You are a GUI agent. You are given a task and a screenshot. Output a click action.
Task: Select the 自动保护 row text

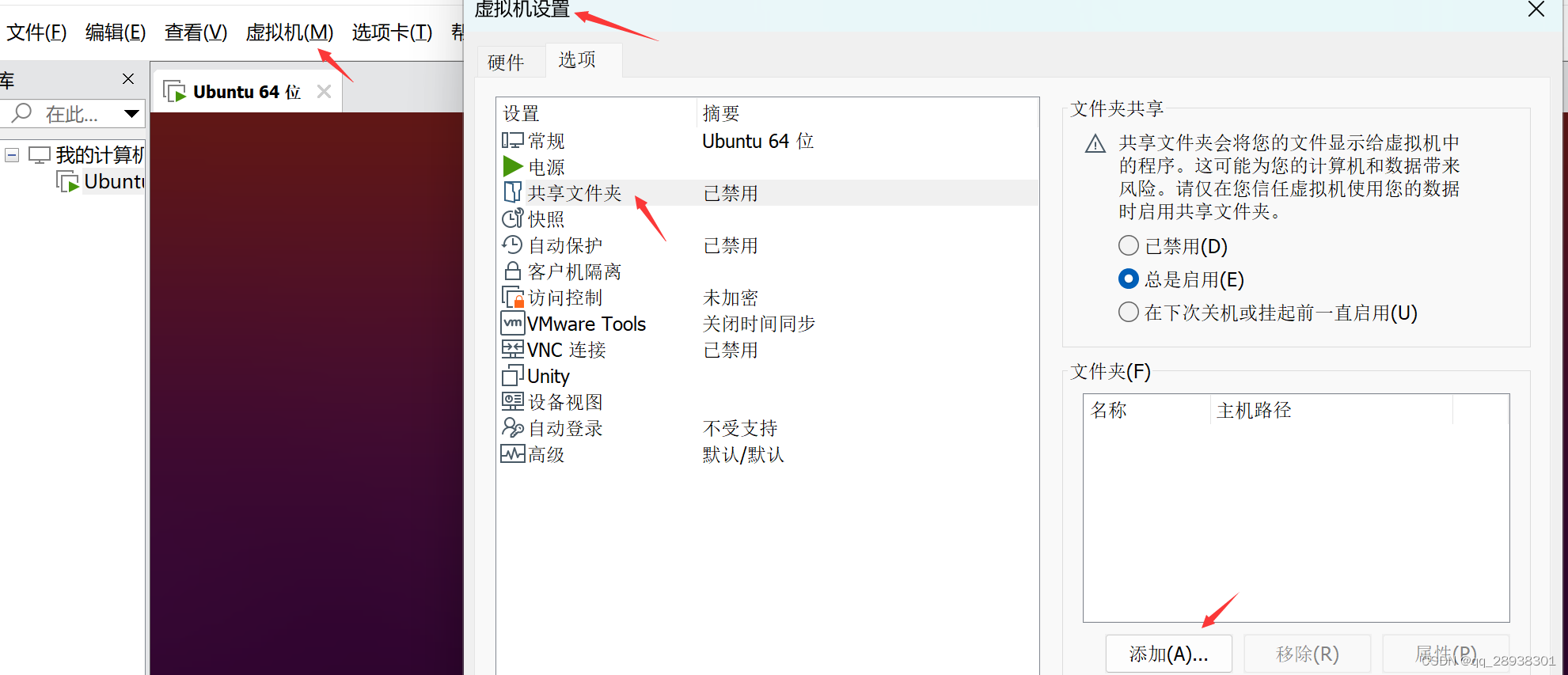click(565, 245)
